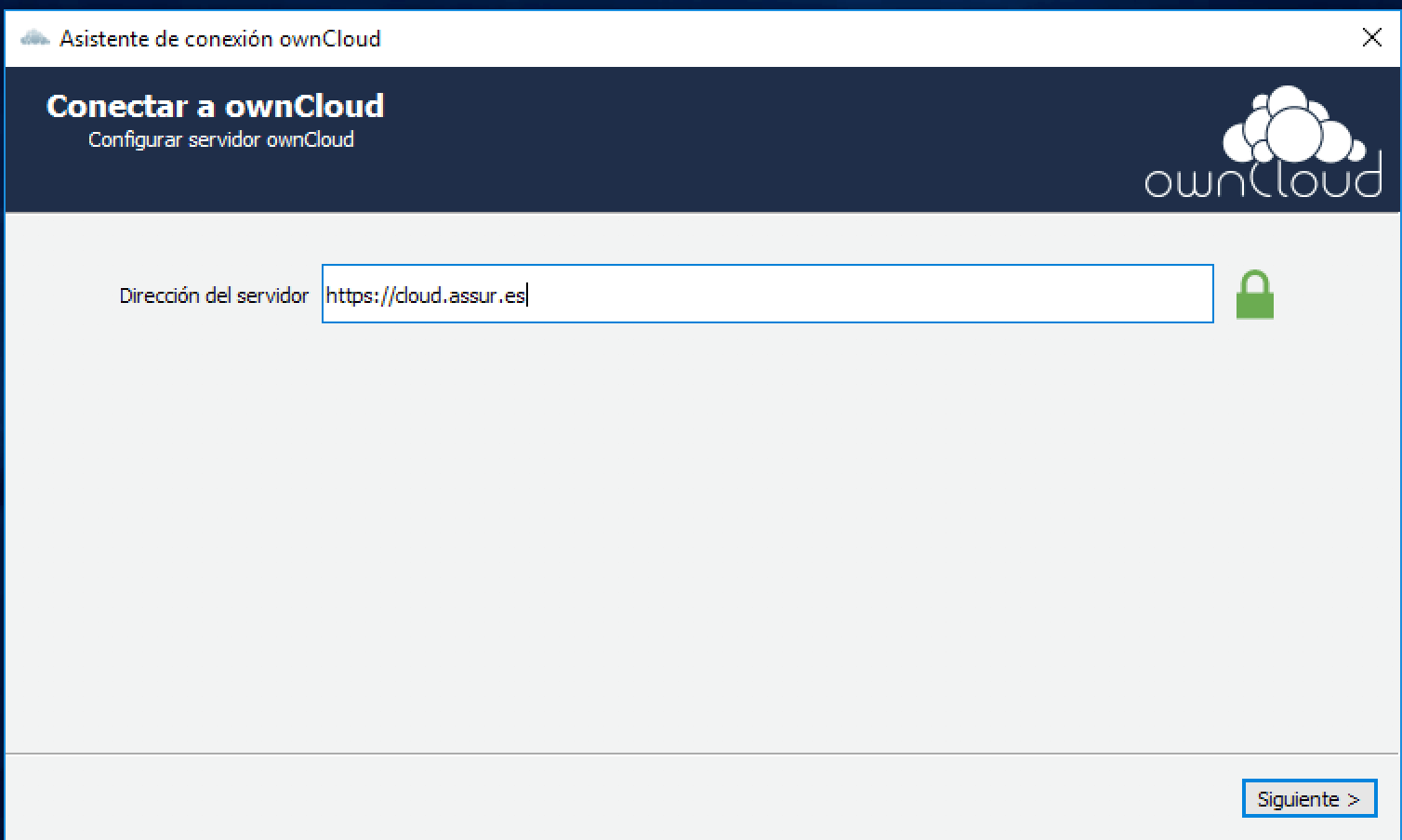
Task: Click the 'Asistente de conexión ownCloud' window title
Action: [220, 39]
